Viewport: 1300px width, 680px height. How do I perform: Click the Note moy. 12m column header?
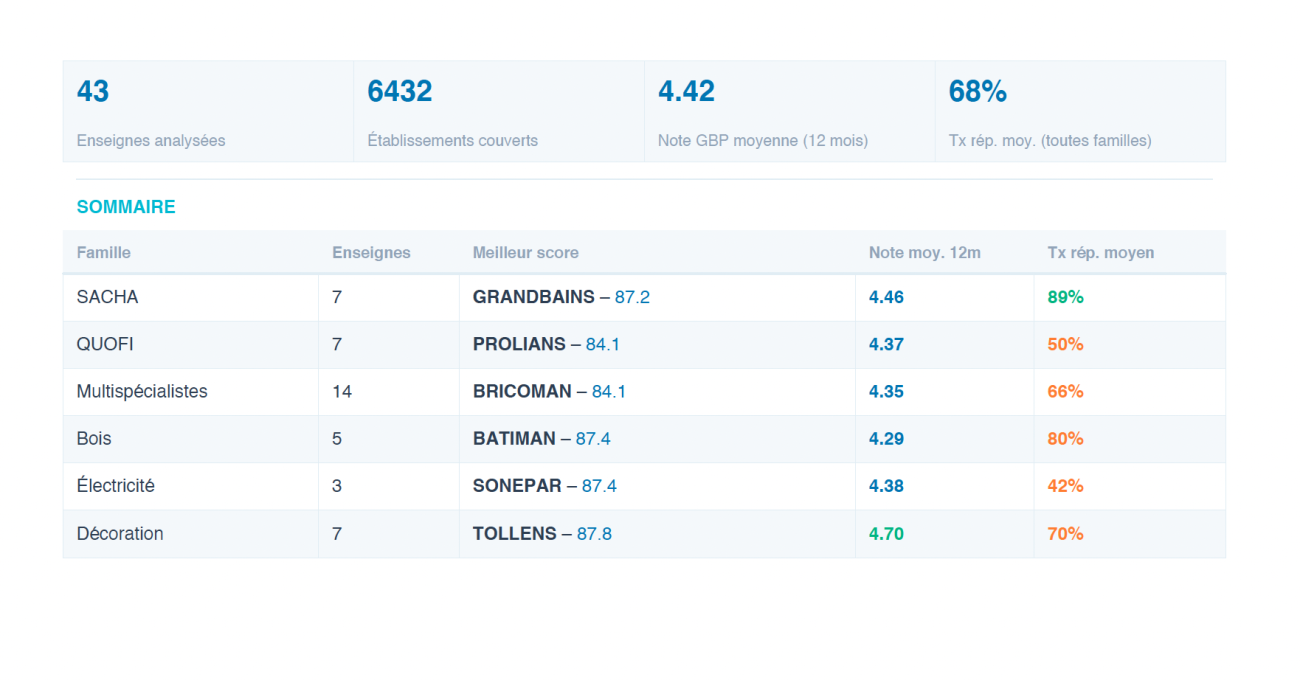point(925,253)
